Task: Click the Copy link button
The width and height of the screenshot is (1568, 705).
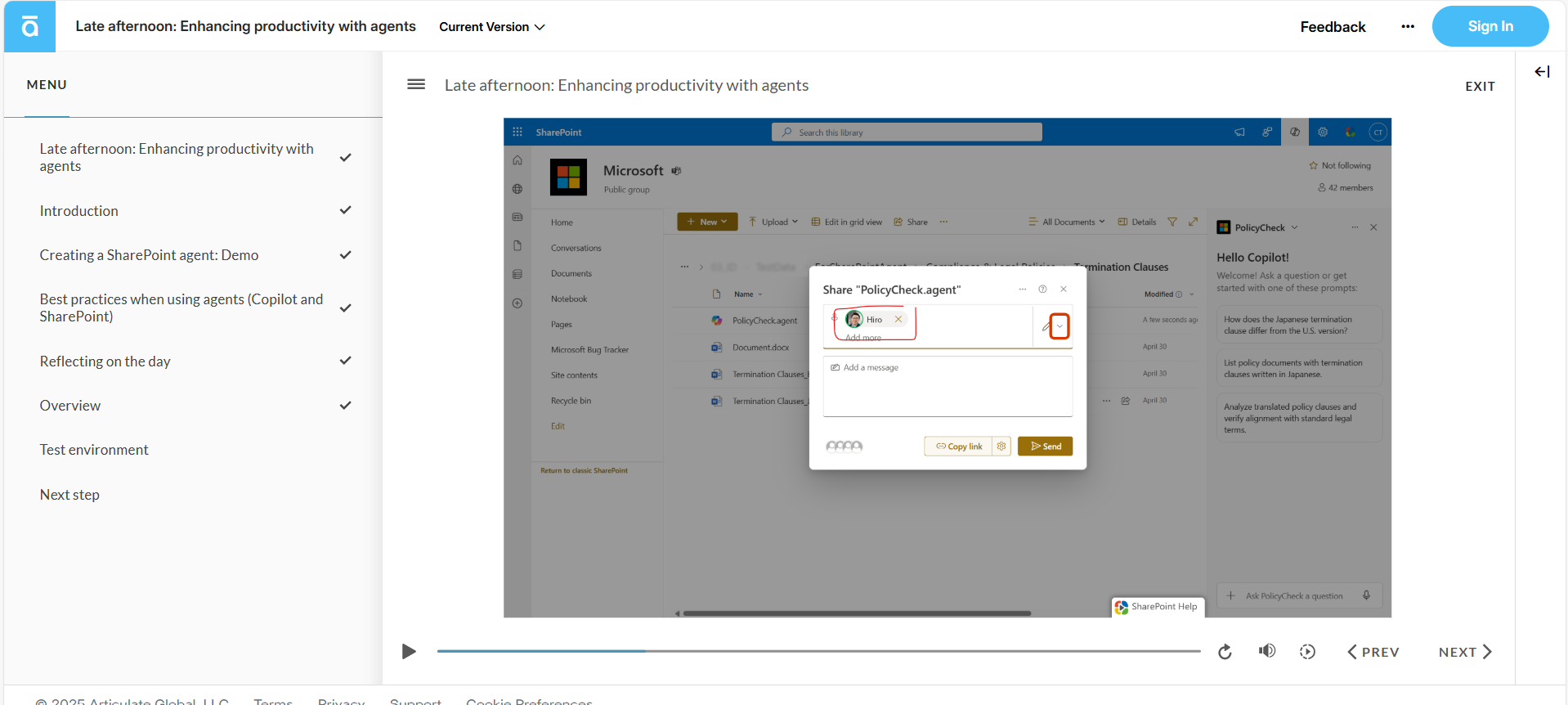Action: pos(958,446)
